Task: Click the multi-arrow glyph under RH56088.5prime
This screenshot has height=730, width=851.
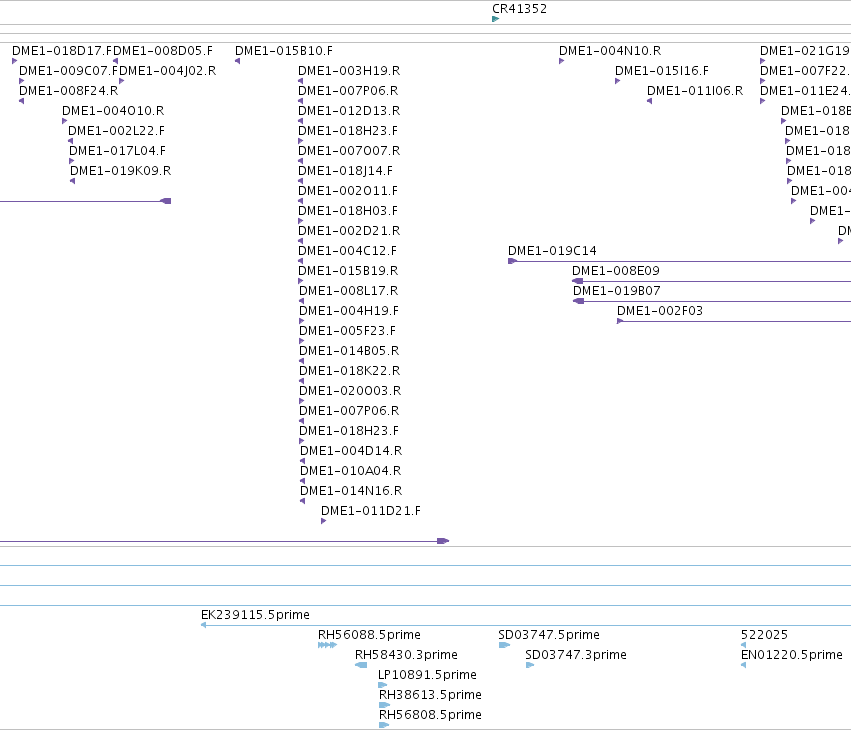Action: pyautogui.click(x=327, y=645)
